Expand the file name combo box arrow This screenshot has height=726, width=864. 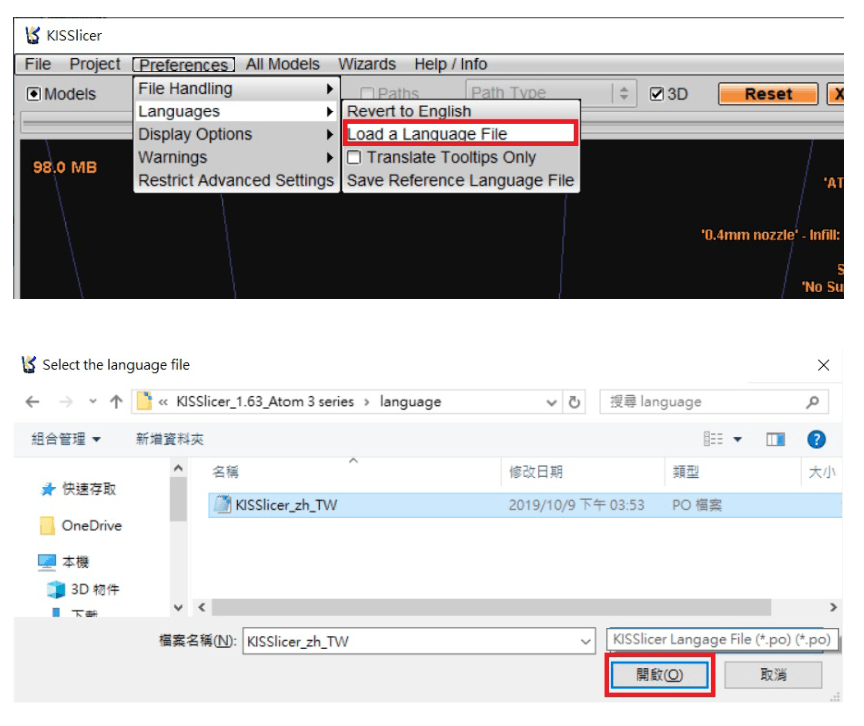pyautogui.click(x=586, y=642)
